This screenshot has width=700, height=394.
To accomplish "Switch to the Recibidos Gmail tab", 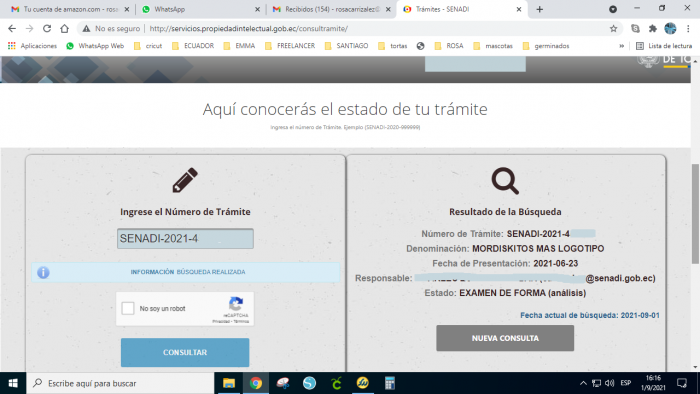I will [331, 9].
